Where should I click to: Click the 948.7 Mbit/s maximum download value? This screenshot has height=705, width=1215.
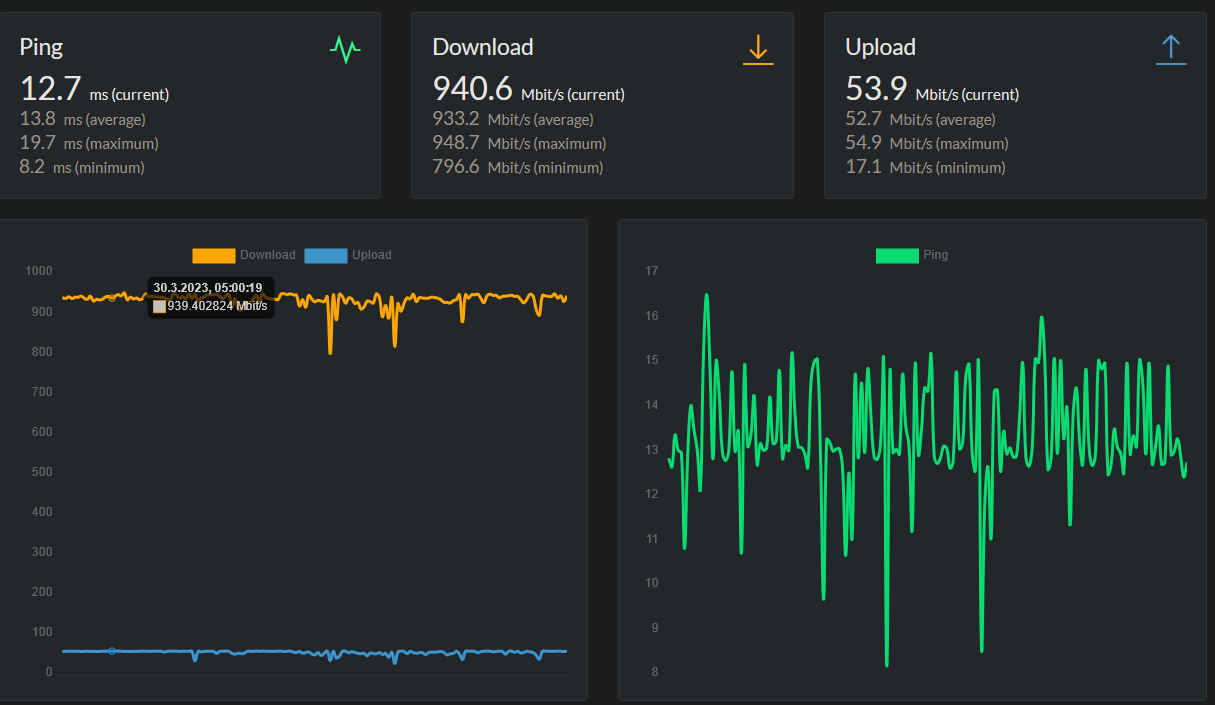tap(519, 143)
